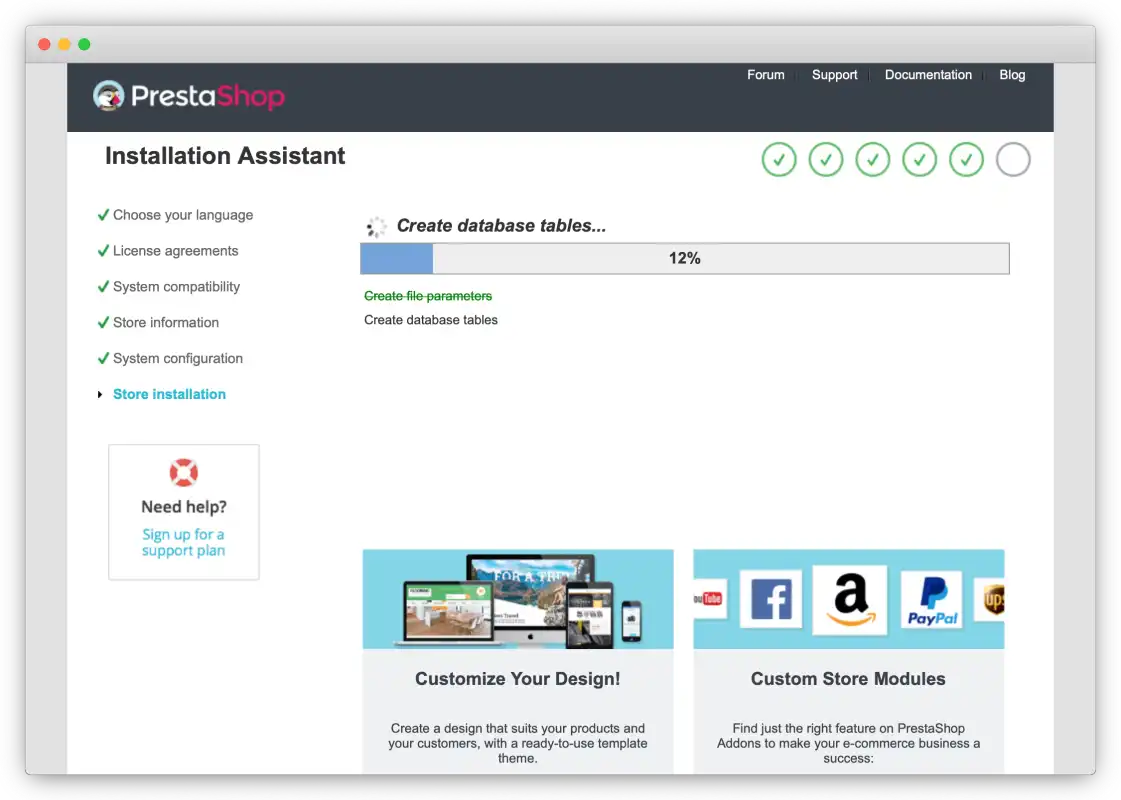Click checkmark beside System configuration

[103, 357]
